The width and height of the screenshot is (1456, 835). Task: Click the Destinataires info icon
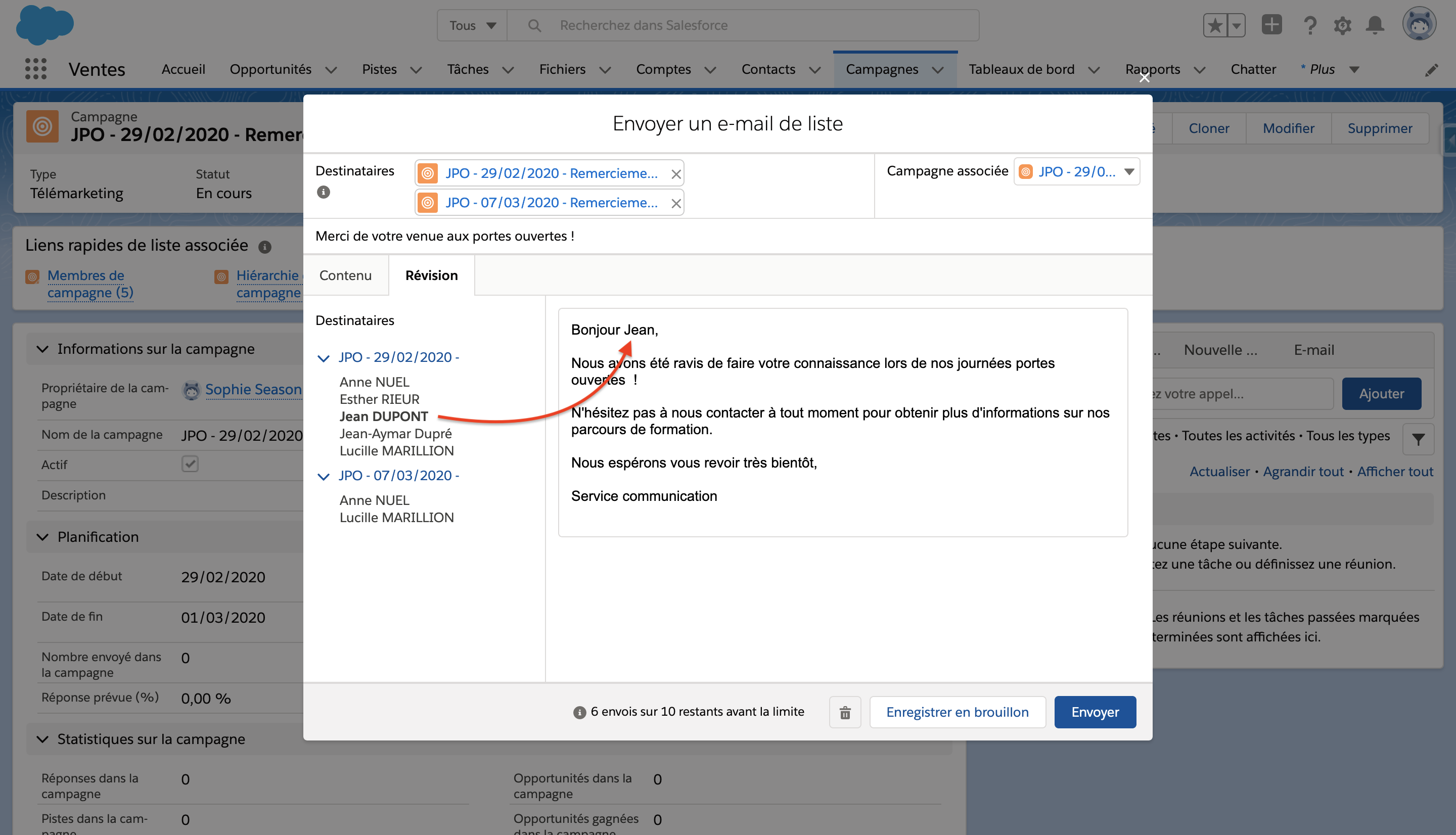point(324,192)
